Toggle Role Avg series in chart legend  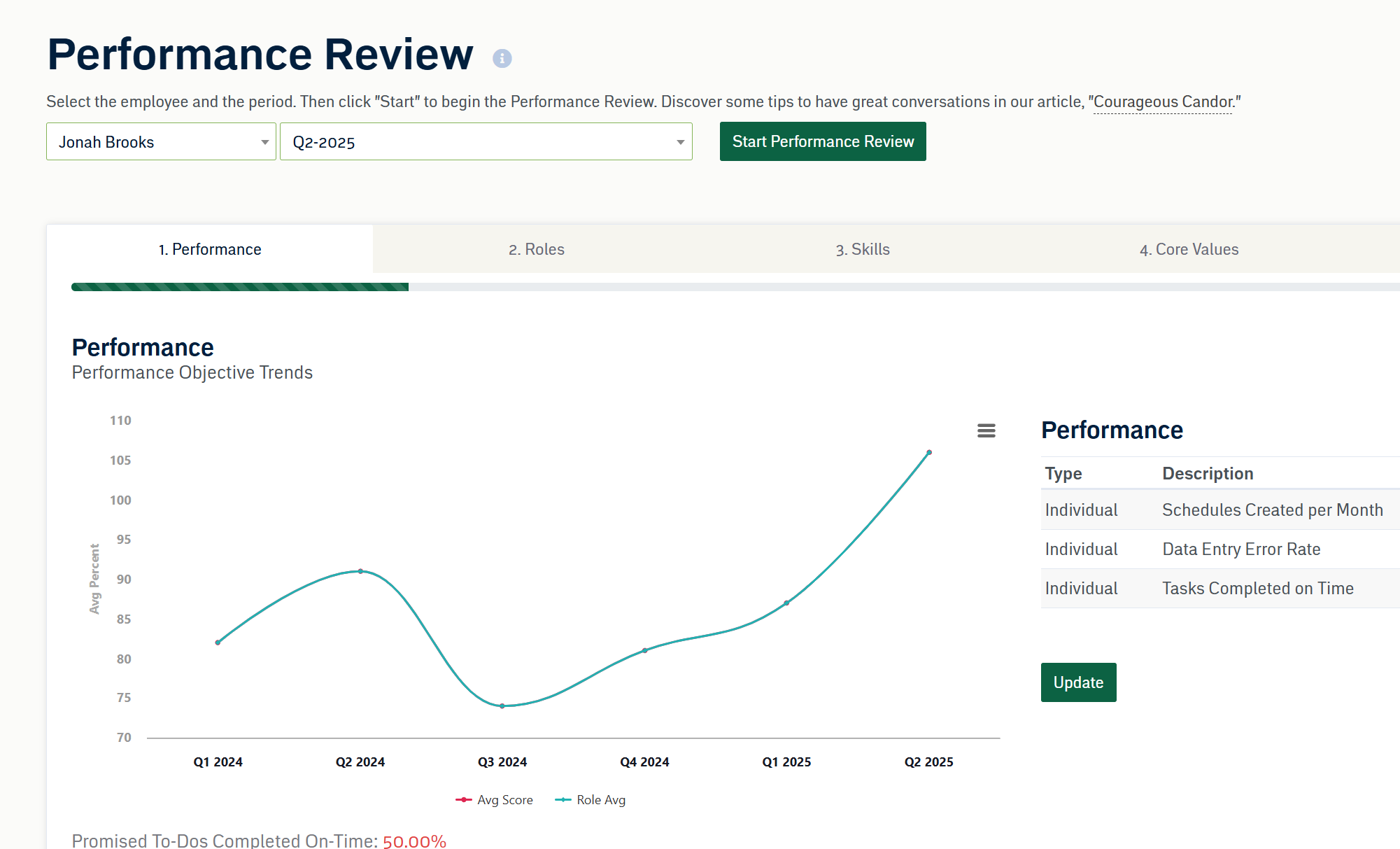tap(591, 800)
